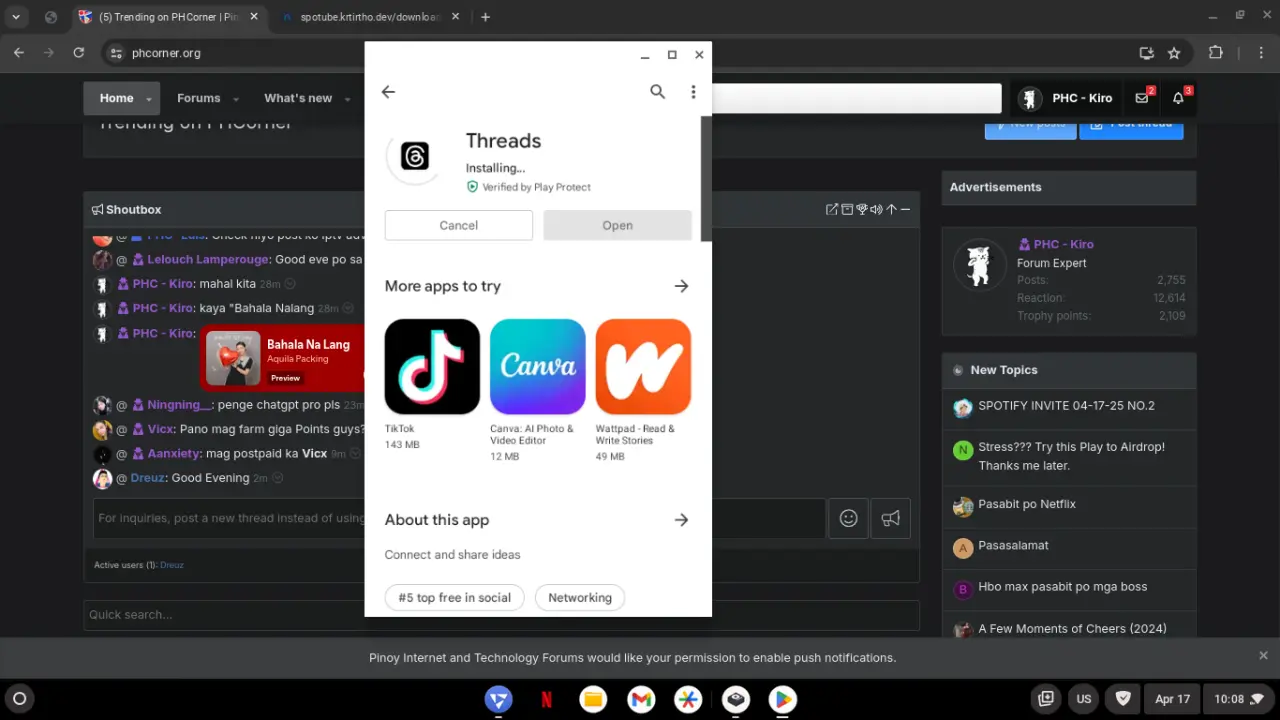This screenshot has height=720, width=1280.
Task: Select the #5 top free in social chip
Action: tap(455, 598)
